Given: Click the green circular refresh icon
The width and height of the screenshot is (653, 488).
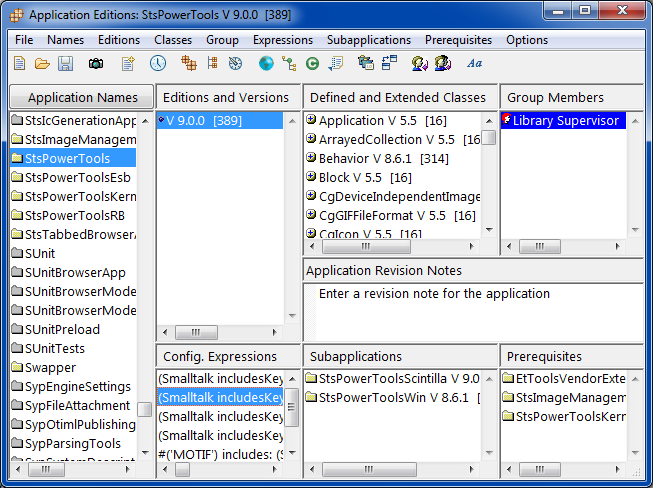Looking at the screenshot, I should (312, 64).
